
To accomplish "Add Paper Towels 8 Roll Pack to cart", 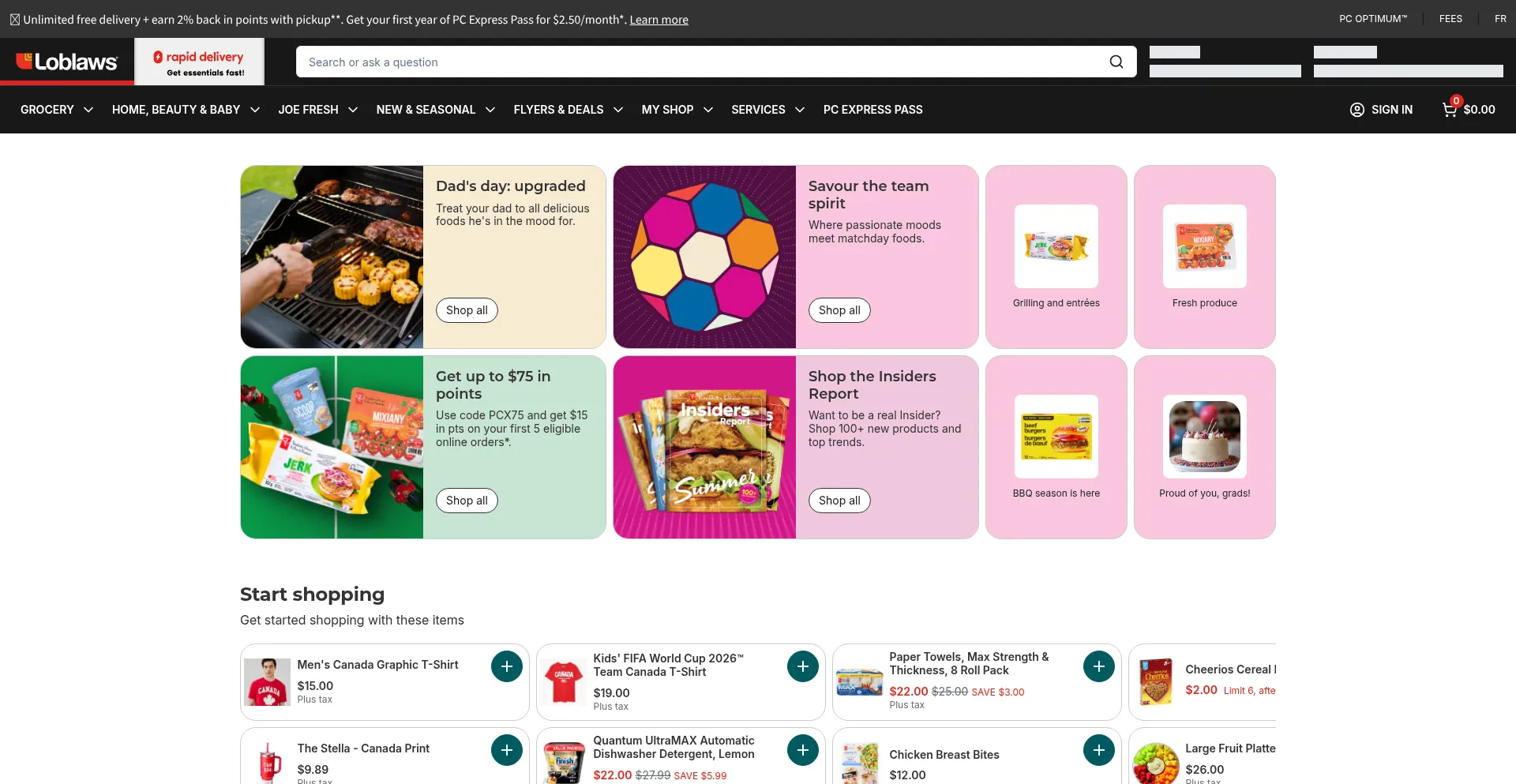I will [1099, 666].
